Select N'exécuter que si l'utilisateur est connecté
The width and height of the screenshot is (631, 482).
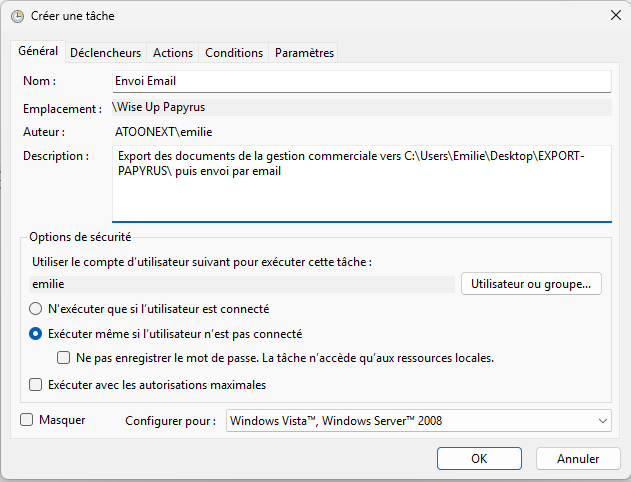(36, 309)
